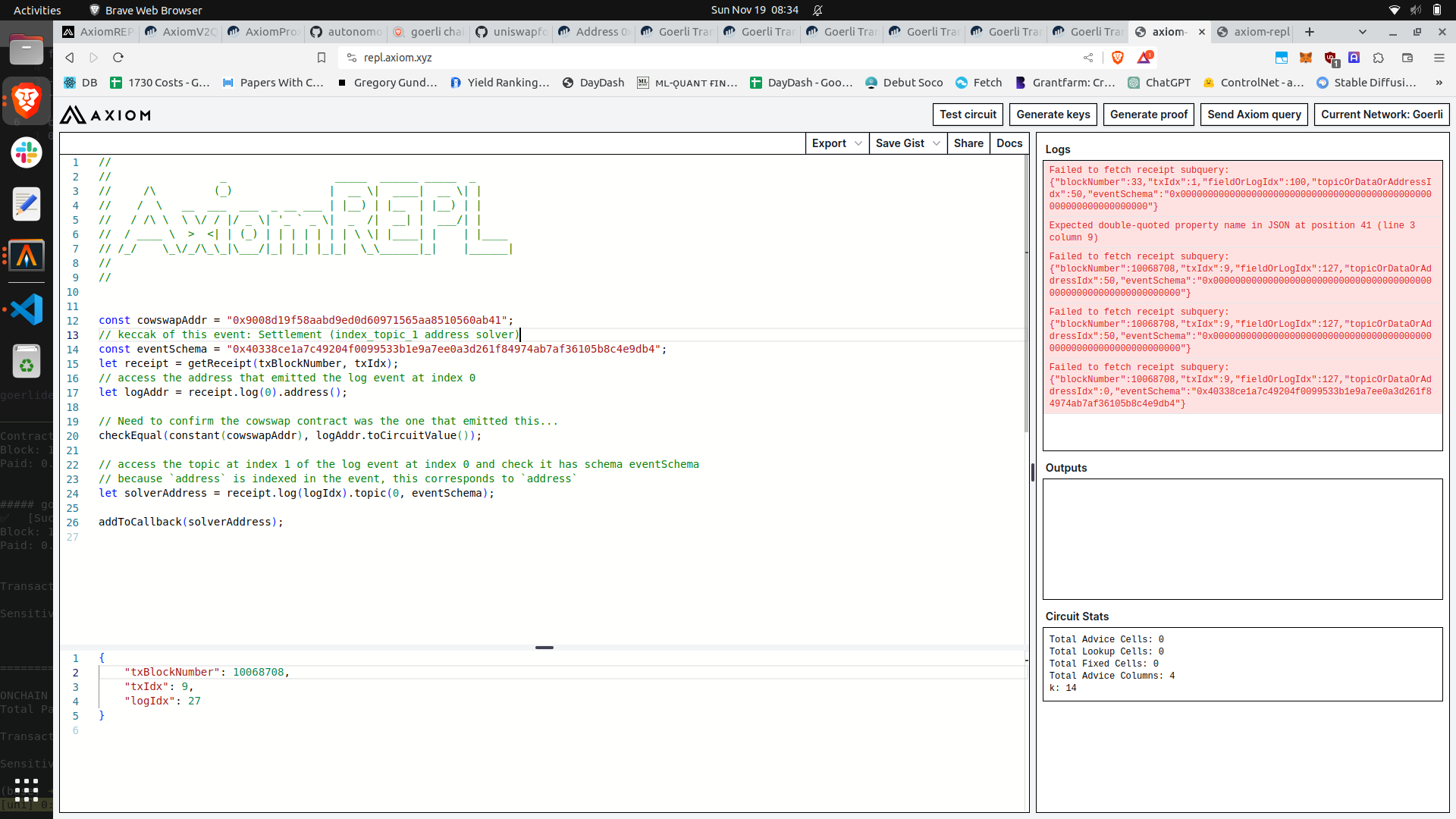The width and height of the screenshot is (1456, 819).
Task: Open the extensions puzzle icon
Action: [1379, 58]
